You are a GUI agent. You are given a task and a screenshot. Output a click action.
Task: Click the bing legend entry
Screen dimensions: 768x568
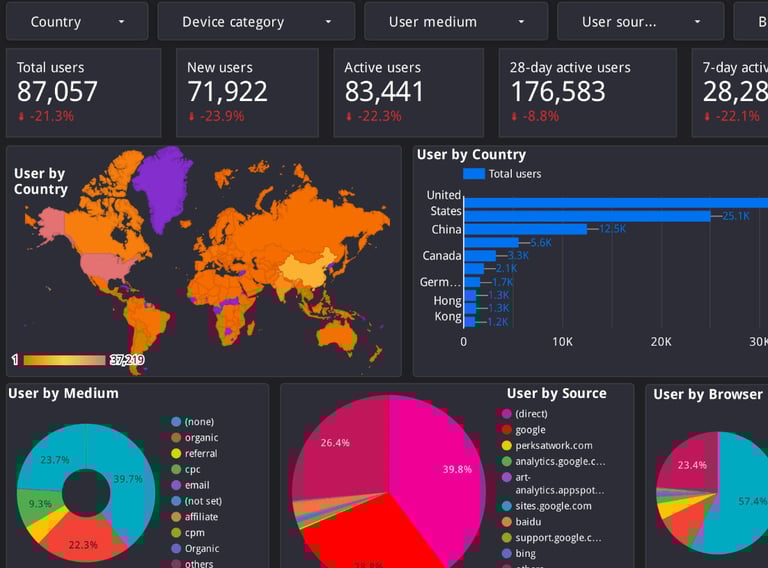click(519, 553)
